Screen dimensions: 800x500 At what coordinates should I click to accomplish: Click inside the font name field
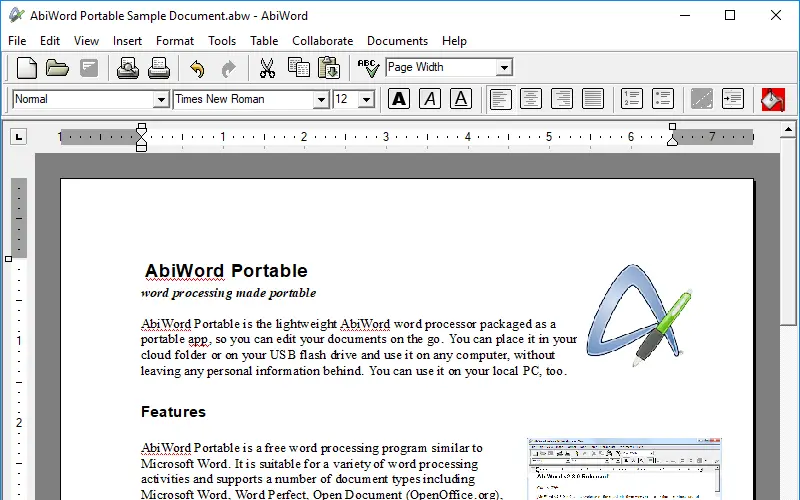point(244,99)
